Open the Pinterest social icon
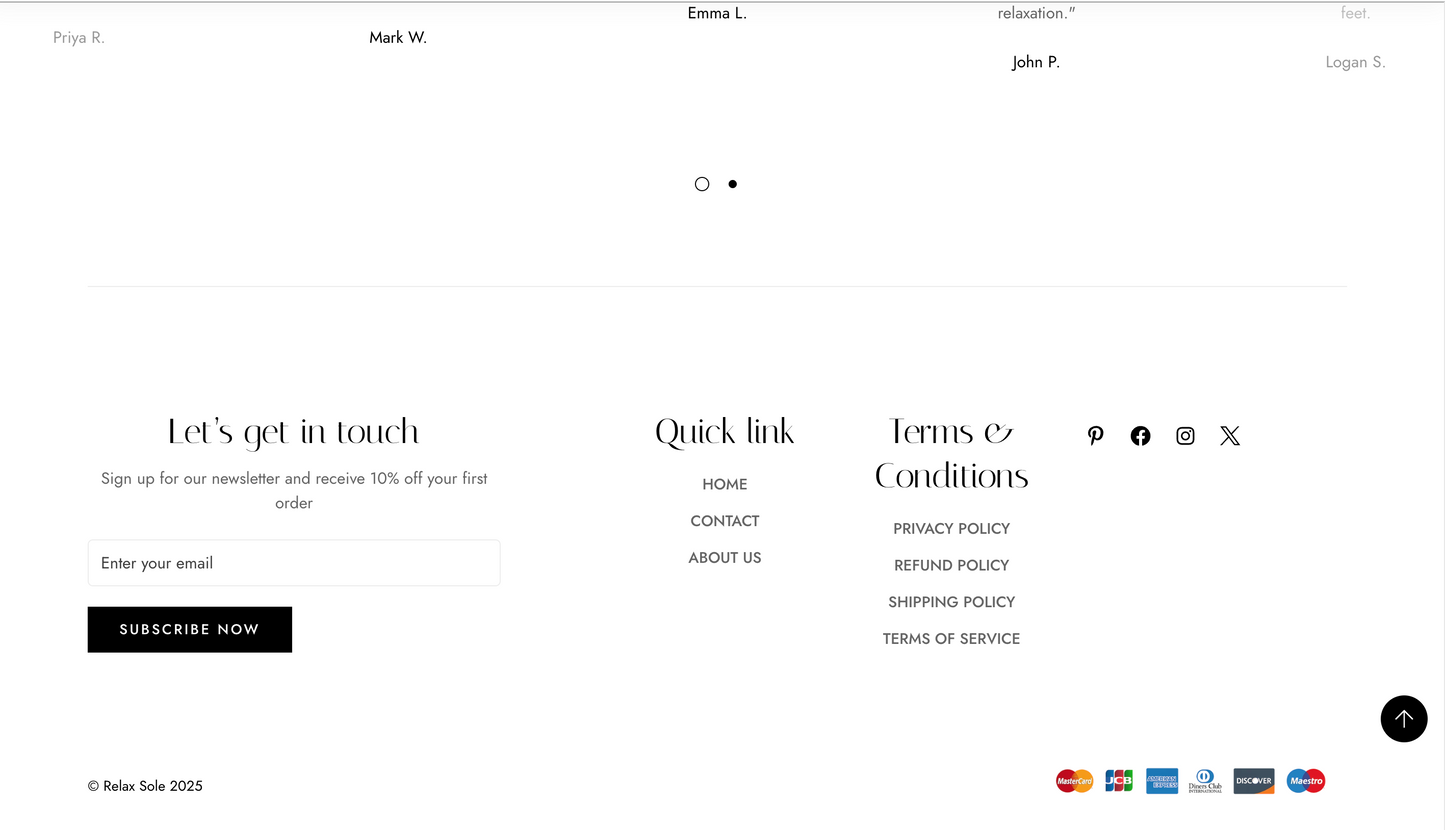 tap(1096, 436)
